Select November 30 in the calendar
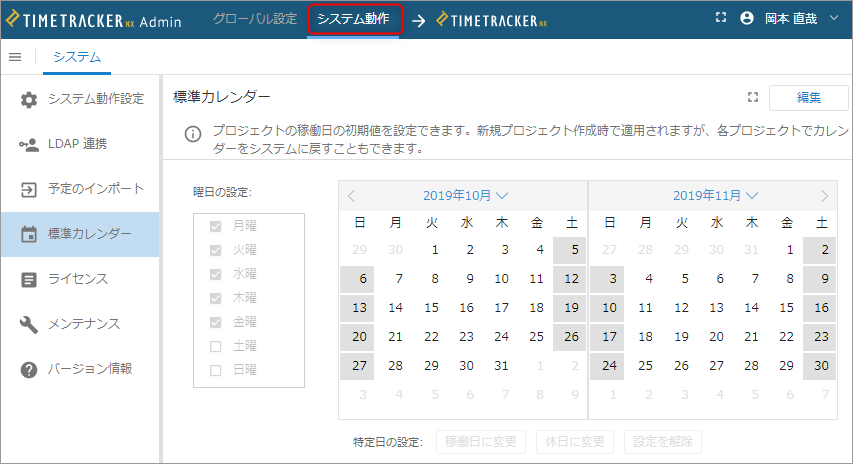 tap(820, 366)
